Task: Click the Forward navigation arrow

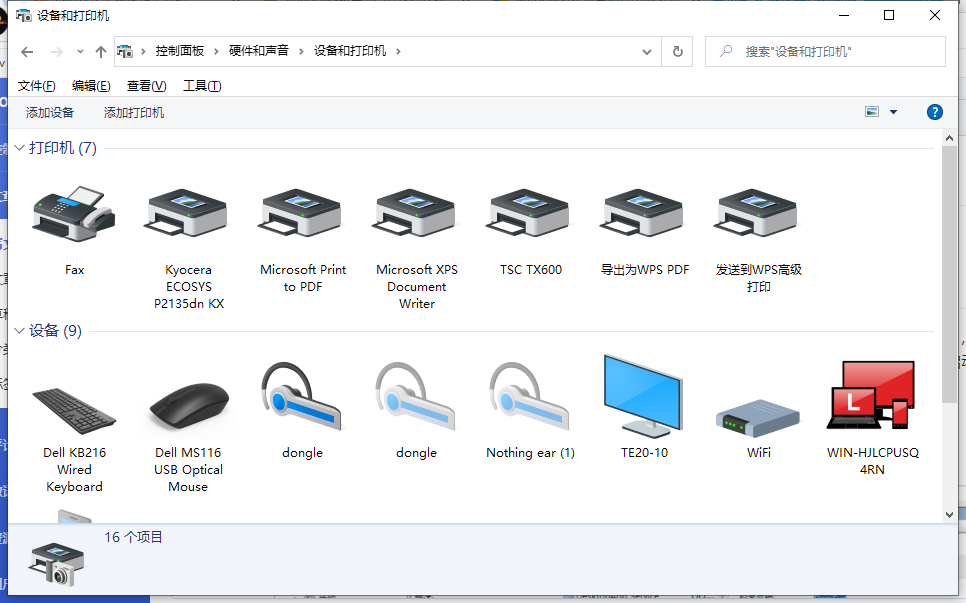Action: (x=57, y=52)
